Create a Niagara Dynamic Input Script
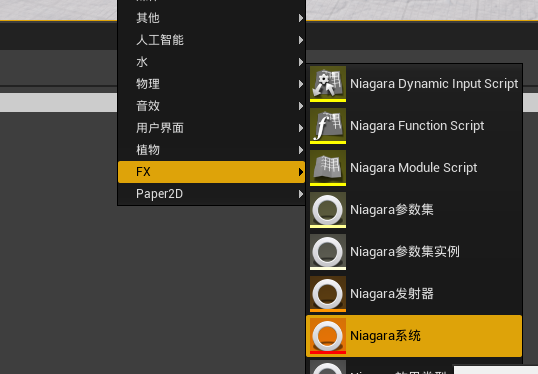 414,84
